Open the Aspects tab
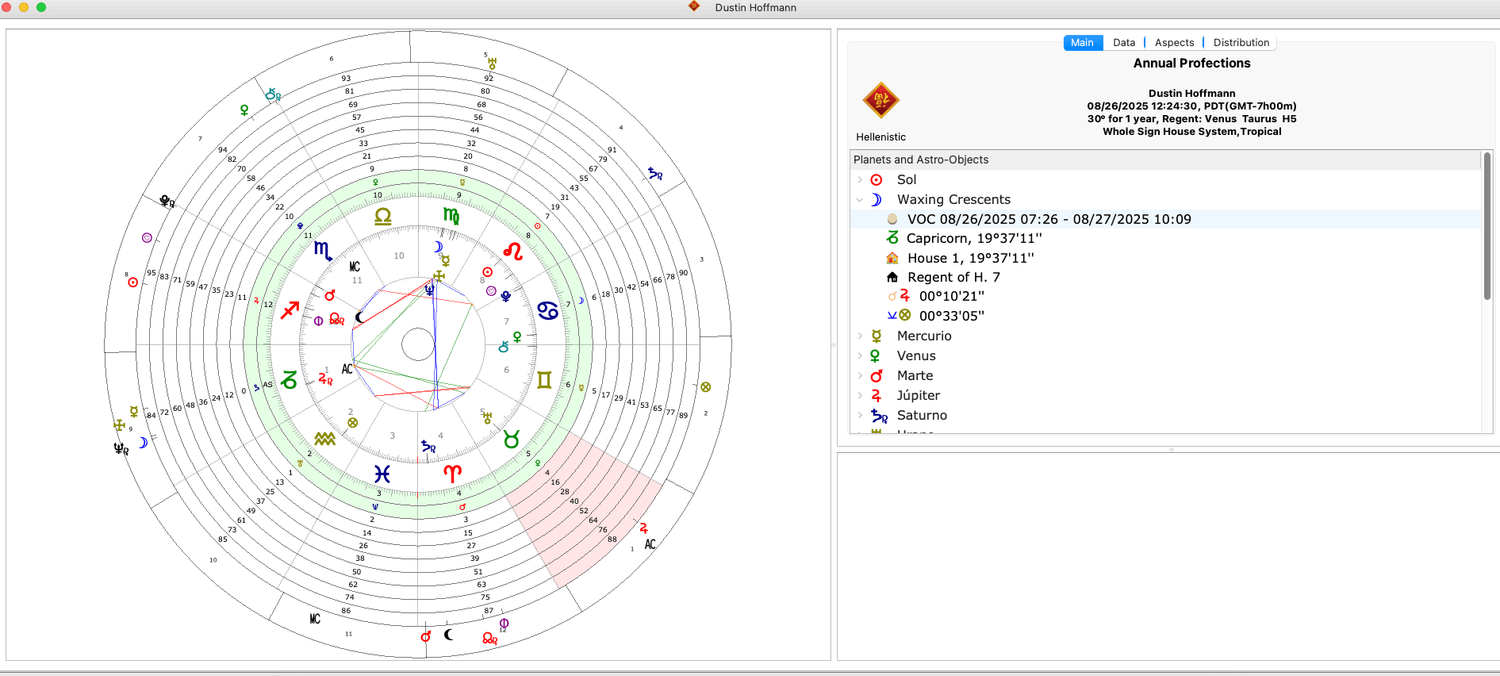The width and height of the screenshot is (1500, 676). 1174,43
